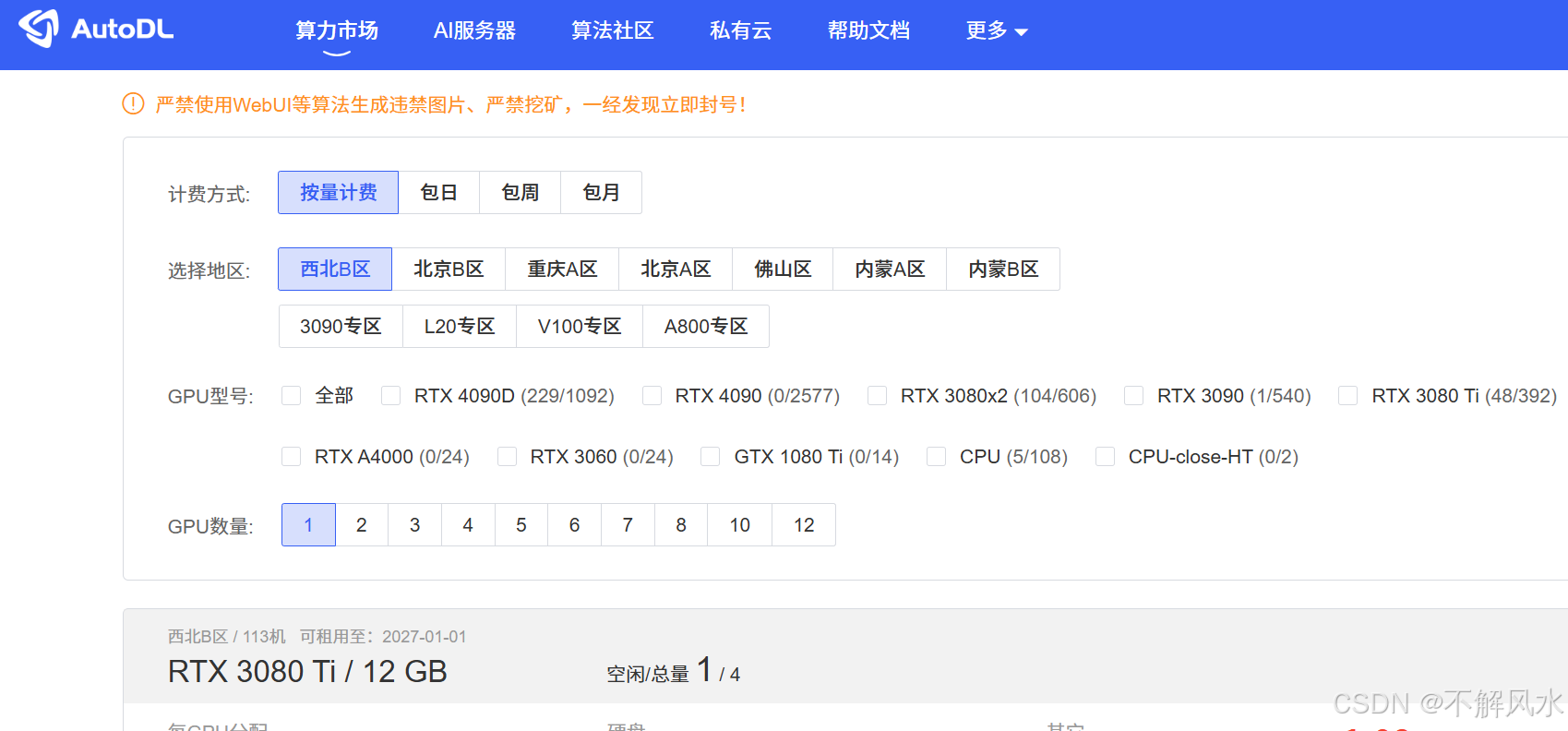Pick the V100专区 zone
This screenshot has height=731, width=1568.
tap(580, 326)
